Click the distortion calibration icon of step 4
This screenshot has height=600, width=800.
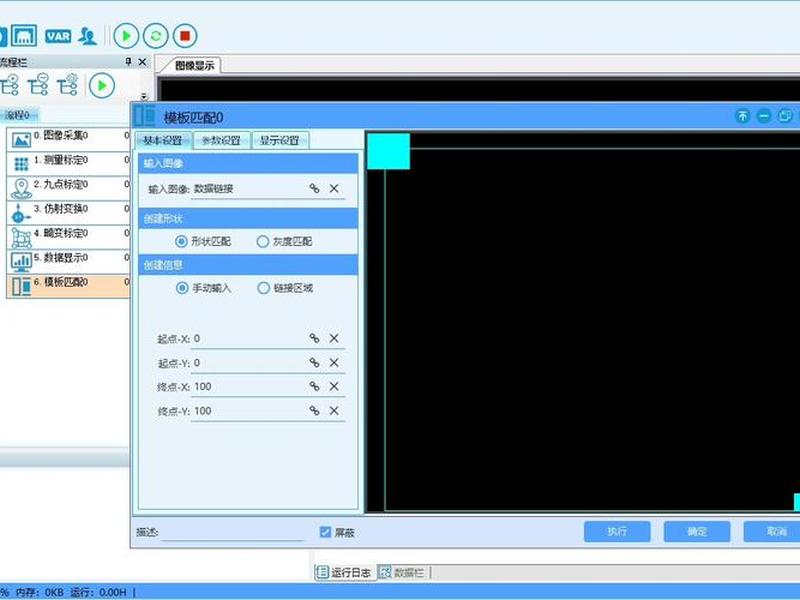[x=21, y=238]
